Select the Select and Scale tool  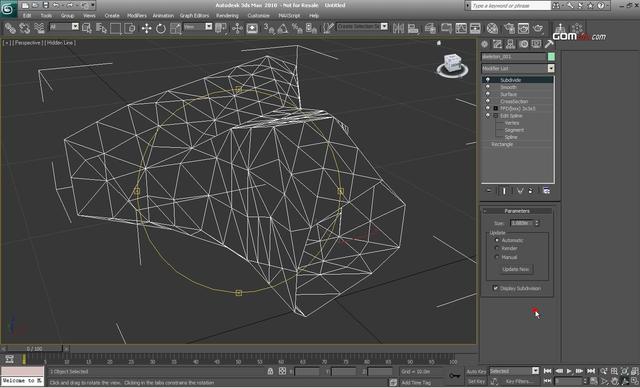176,28
